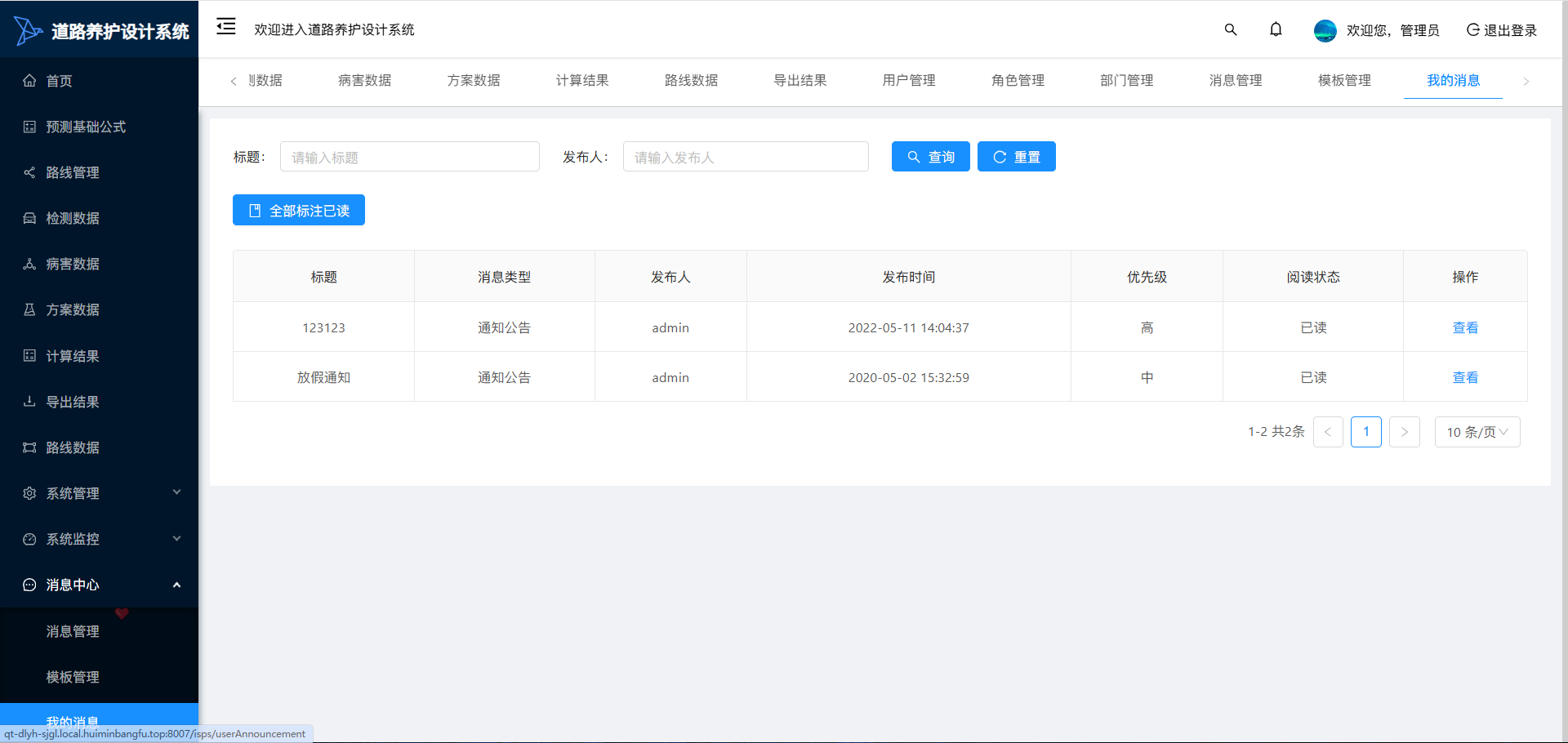Viewport: 1568px width, 743px height.
Task: Expand the 系统监控 submenu arrow
Action: pyautogui.click(x=176, y=539)
